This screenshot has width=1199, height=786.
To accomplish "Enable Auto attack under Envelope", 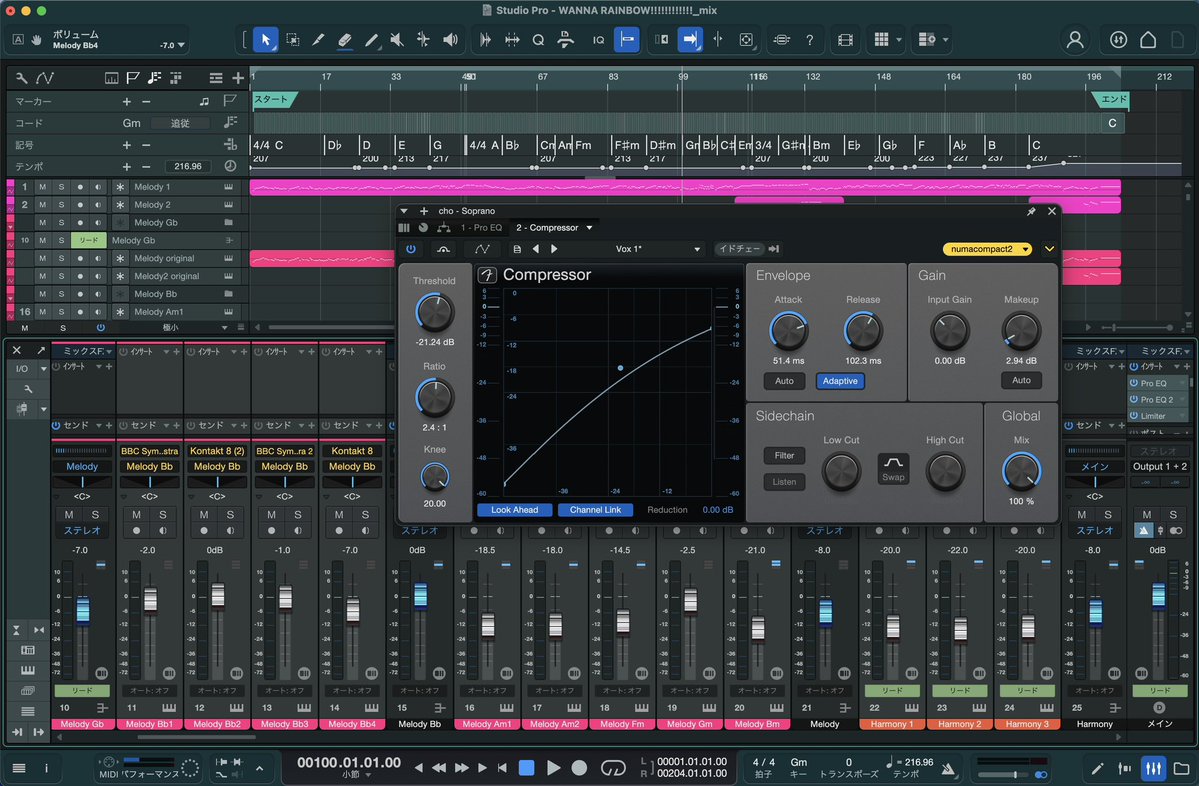I will (x=784, y=381).
